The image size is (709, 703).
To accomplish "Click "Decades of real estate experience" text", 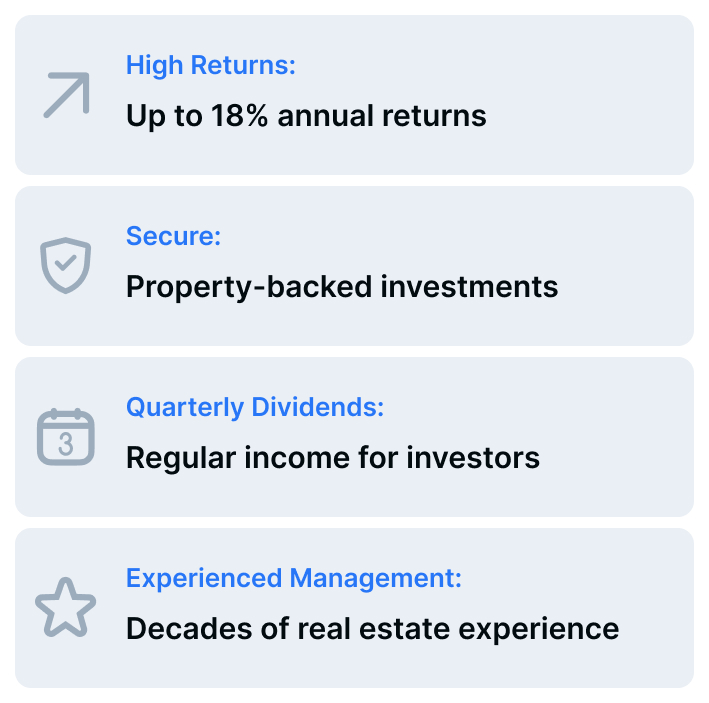I will (x=372, y=629).
